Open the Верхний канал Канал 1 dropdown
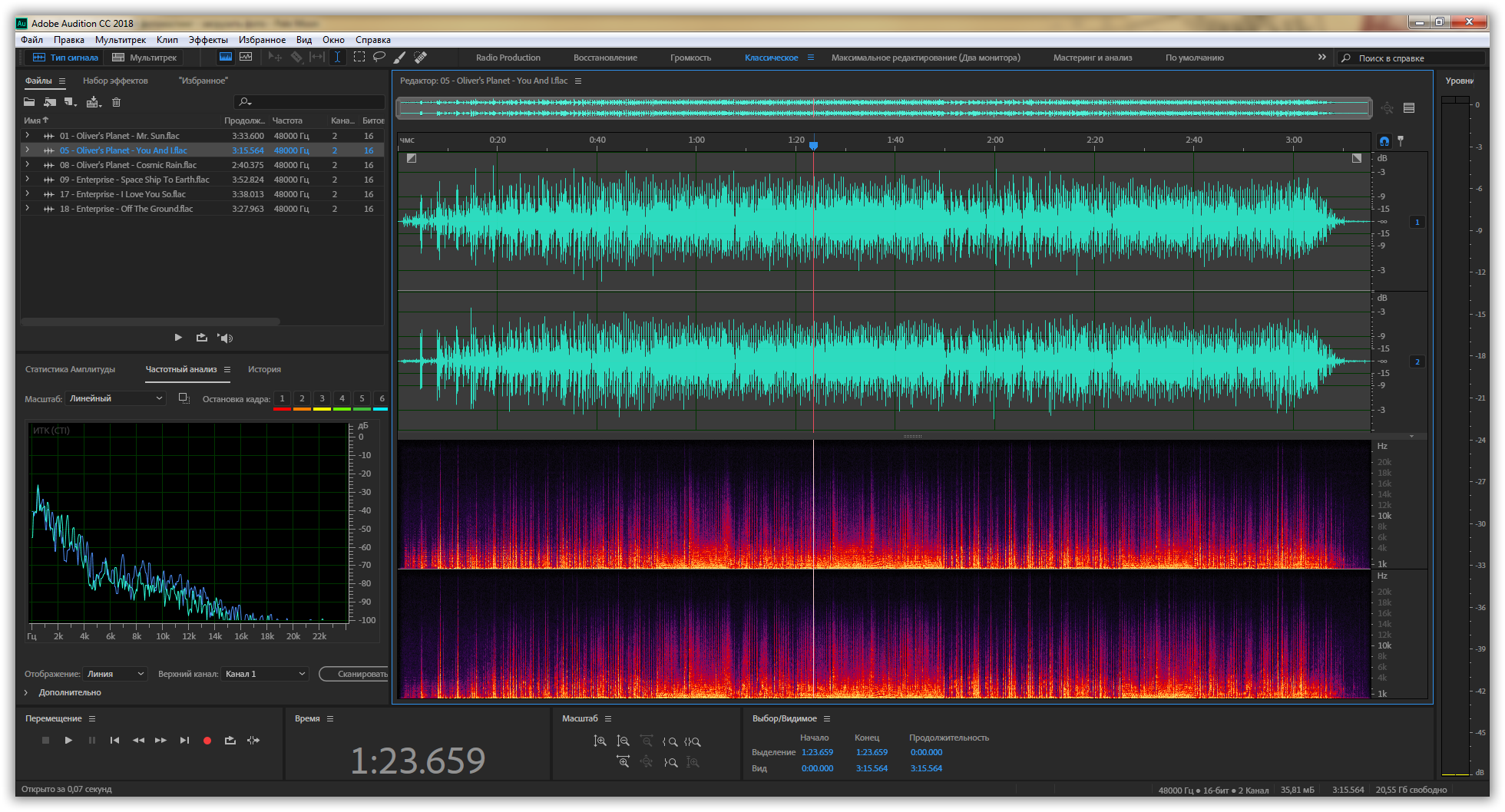The image size is (1505, 812). point(265,674)
